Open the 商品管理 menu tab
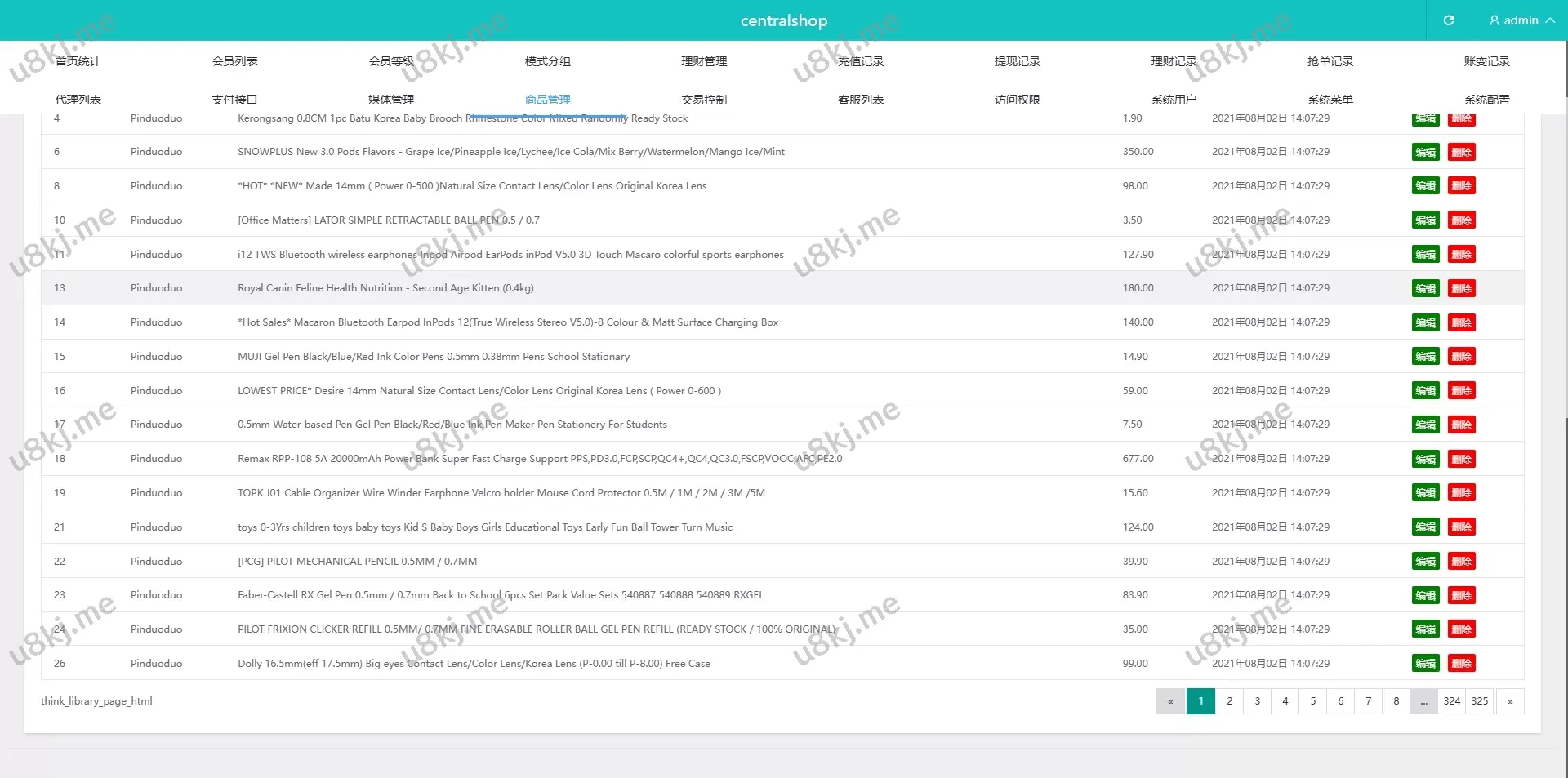 coord(547,100)
